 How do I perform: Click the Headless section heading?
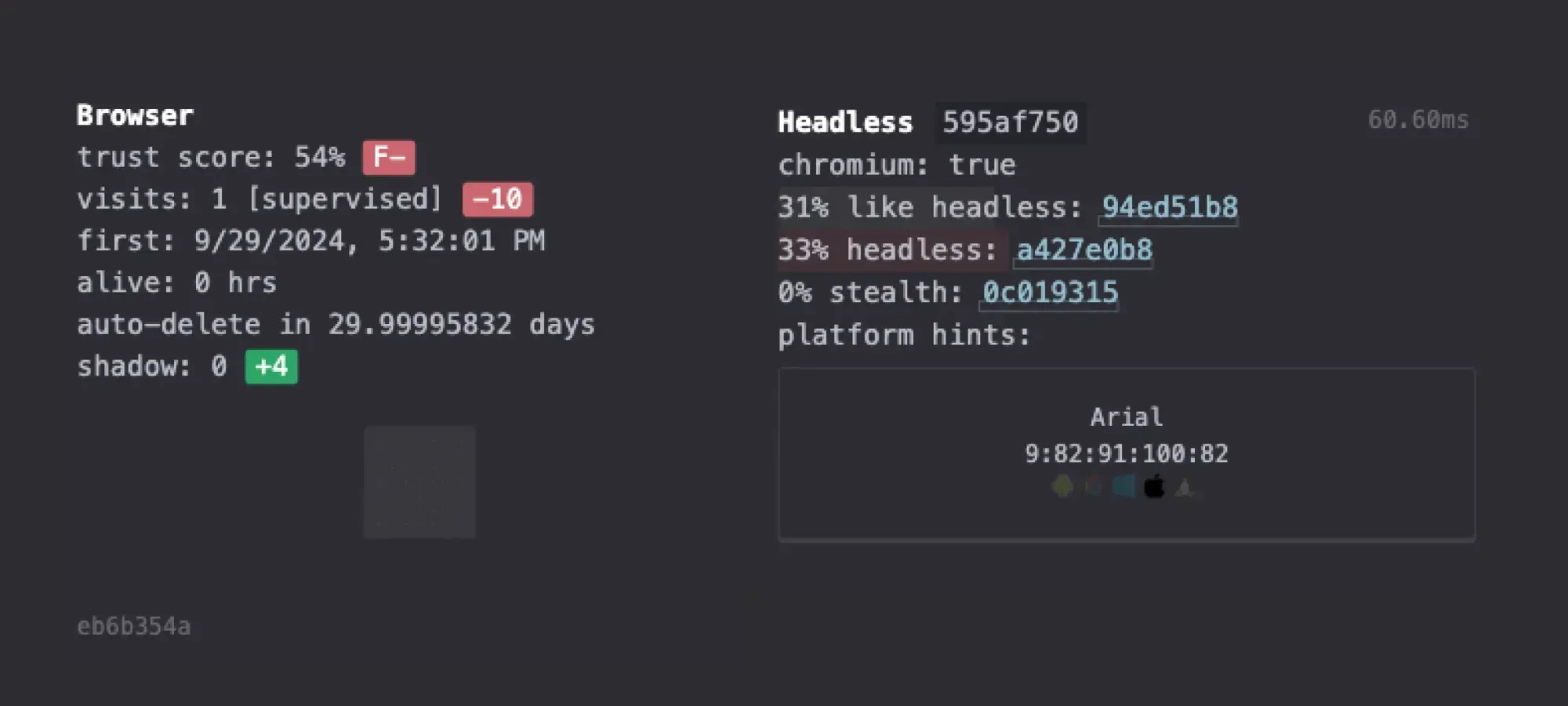[x=845, y=122]
